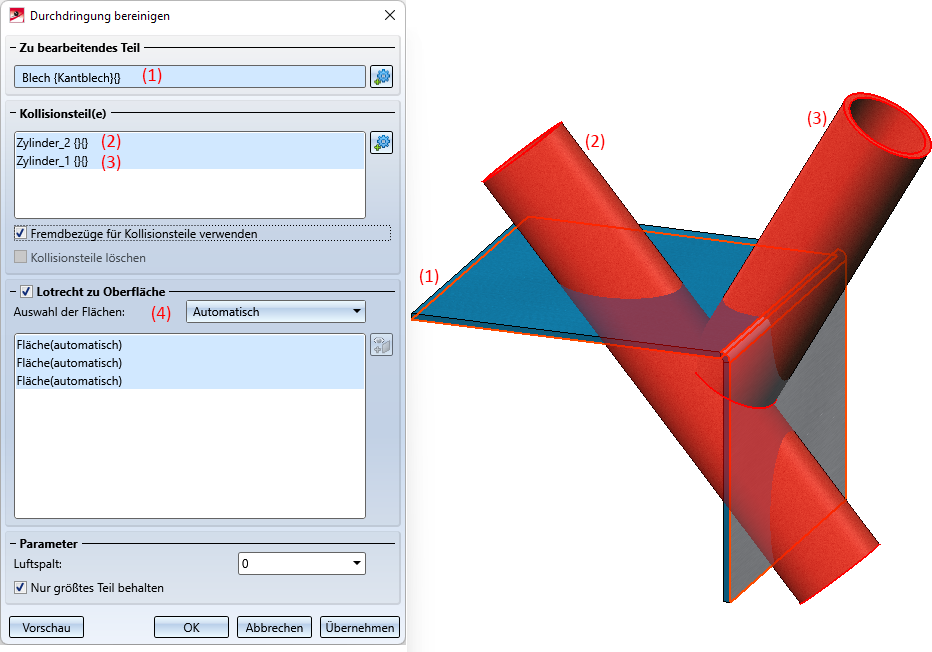Select the second Fläche(automatisch) entry
The image size is (932, 652).
point(190,363)
